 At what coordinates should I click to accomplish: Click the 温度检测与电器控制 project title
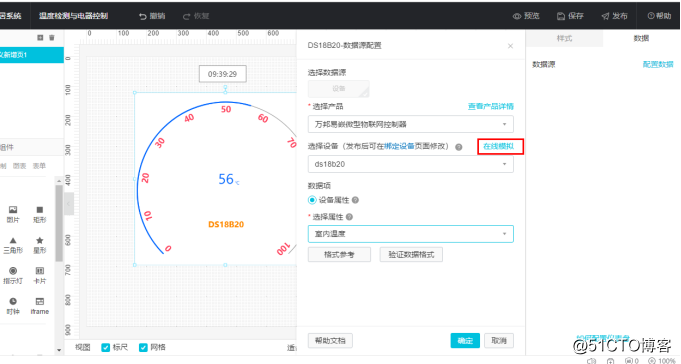(73, 16)
